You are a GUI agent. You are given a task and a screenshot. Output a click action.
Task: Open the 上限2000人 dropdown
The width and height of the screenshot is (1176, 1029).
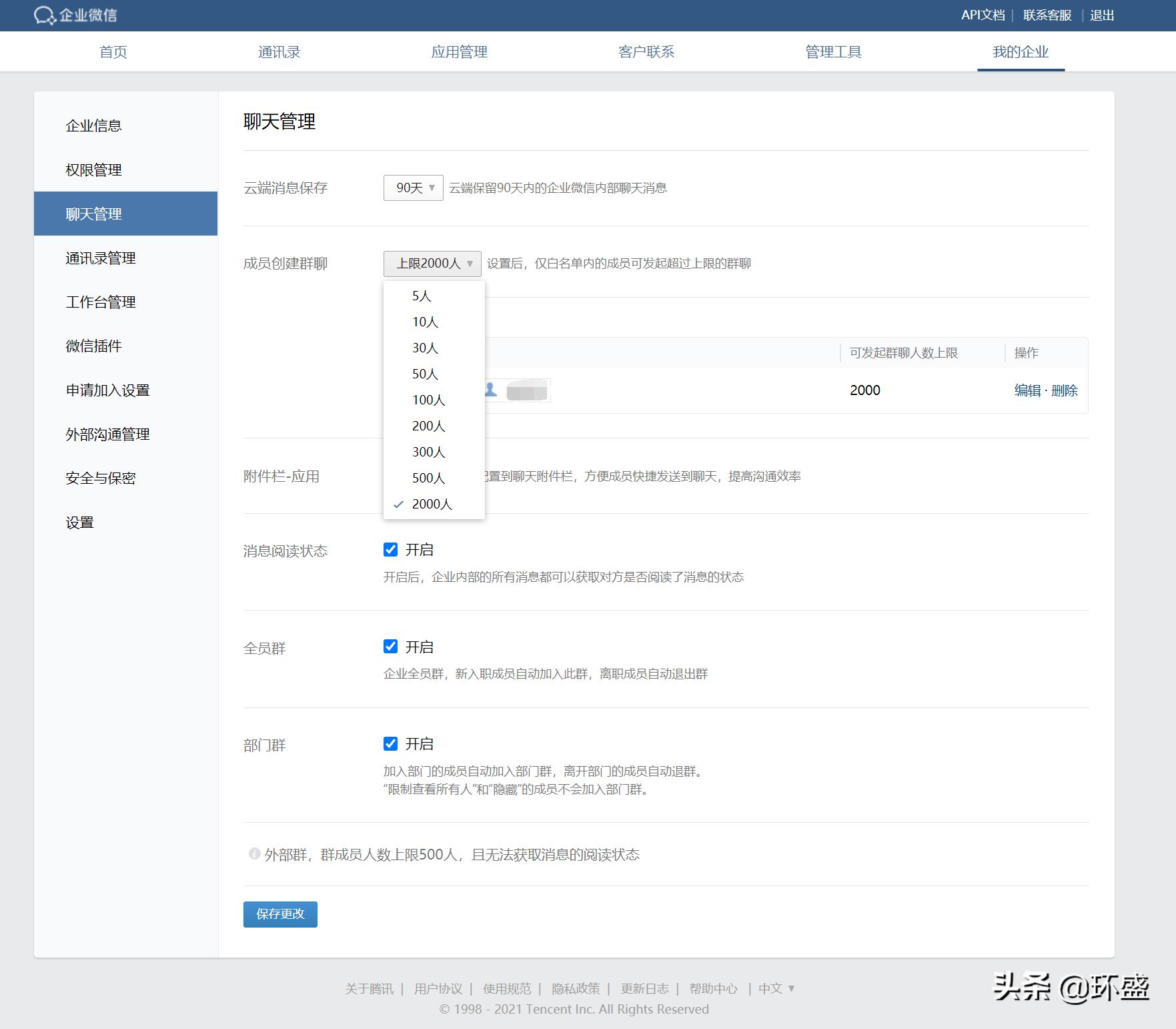pos(432,263)
